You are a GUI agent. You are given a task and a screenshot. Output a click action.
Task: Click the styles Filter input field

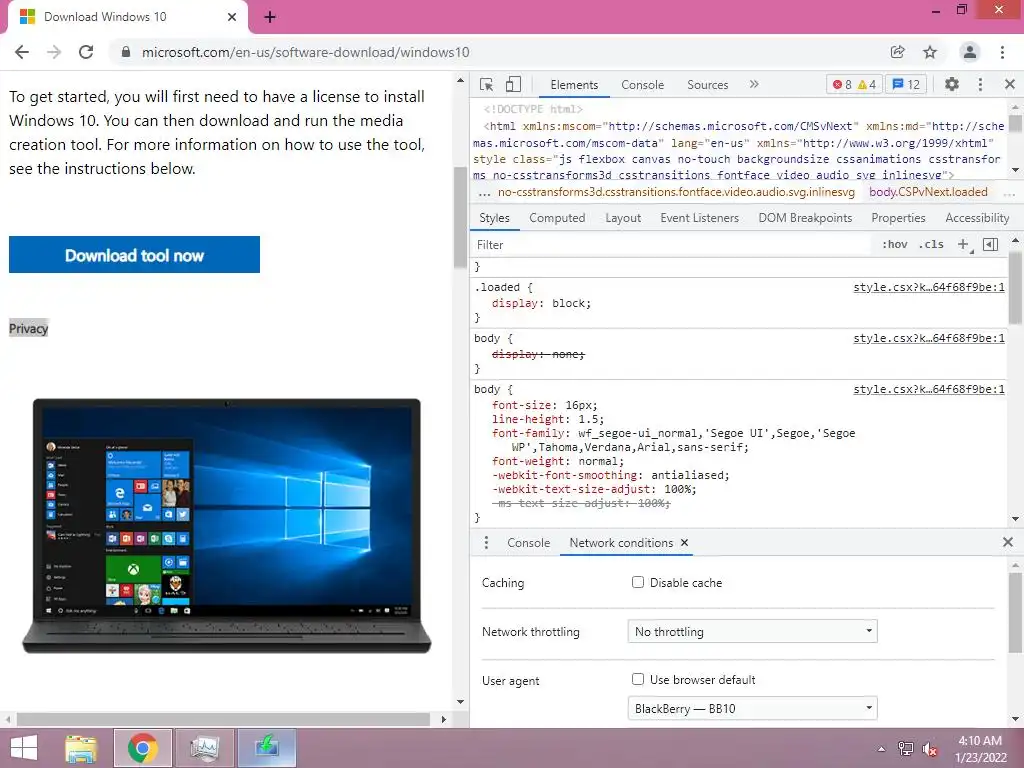point(673,244)
